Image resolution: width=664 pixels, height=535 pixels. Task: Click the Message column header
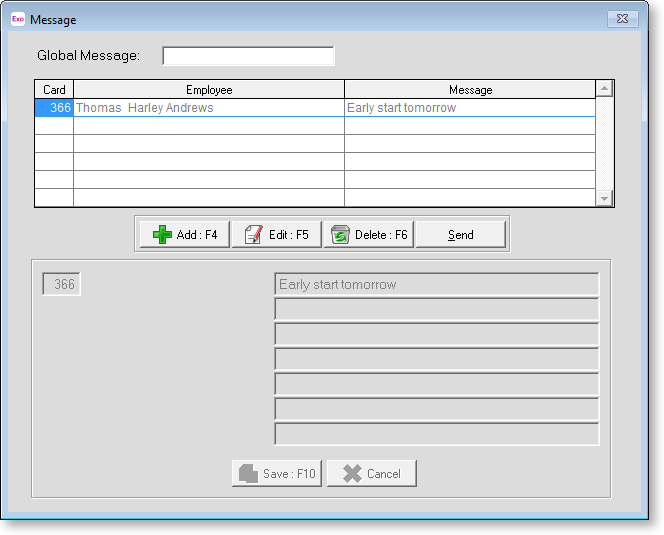pos(469,90)
